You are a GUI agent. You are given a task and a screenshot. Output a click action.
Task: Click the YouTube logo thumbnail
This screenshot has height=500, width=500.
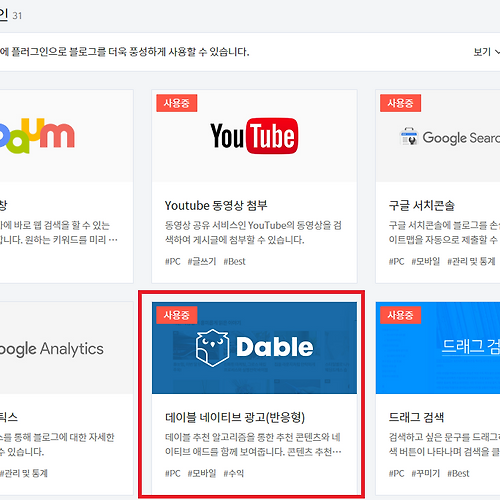[254, 136]
